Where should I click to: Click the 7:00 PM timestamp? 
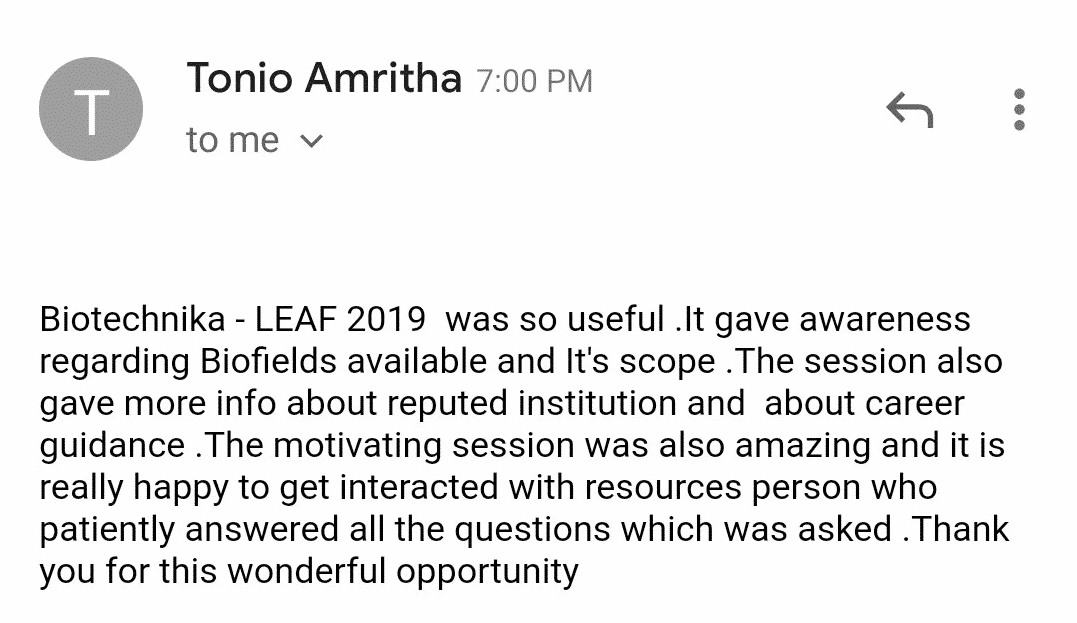click(x=534, y=81)
